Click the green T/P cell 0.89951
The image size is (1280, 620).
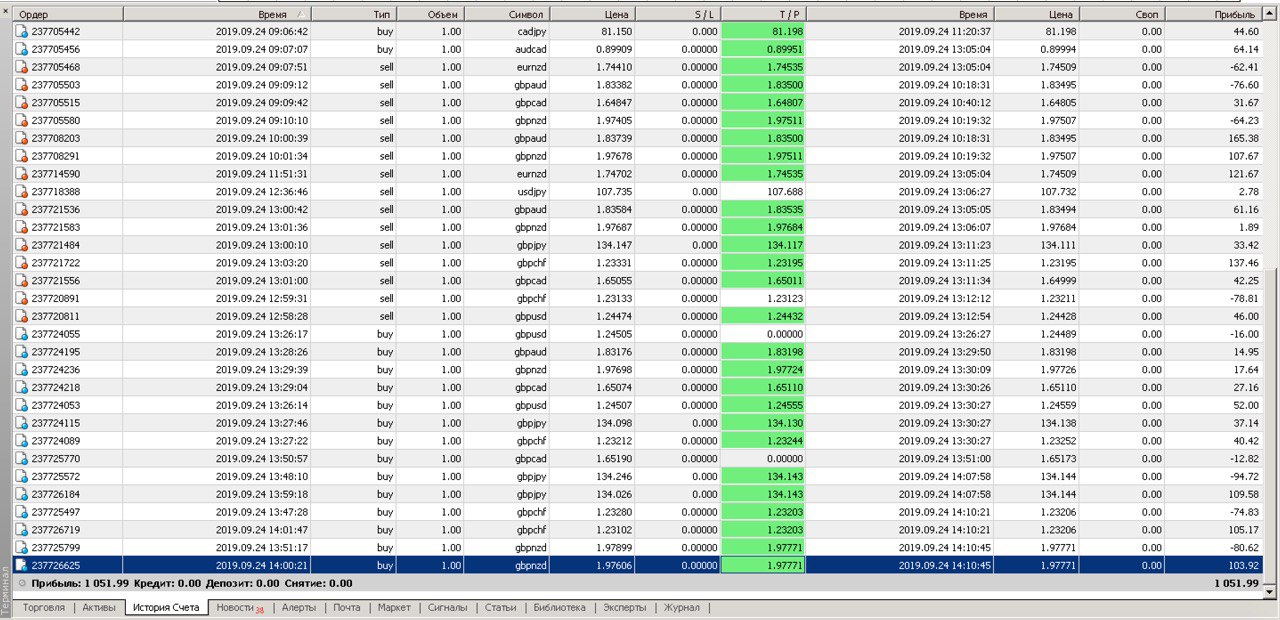[763, 49]
